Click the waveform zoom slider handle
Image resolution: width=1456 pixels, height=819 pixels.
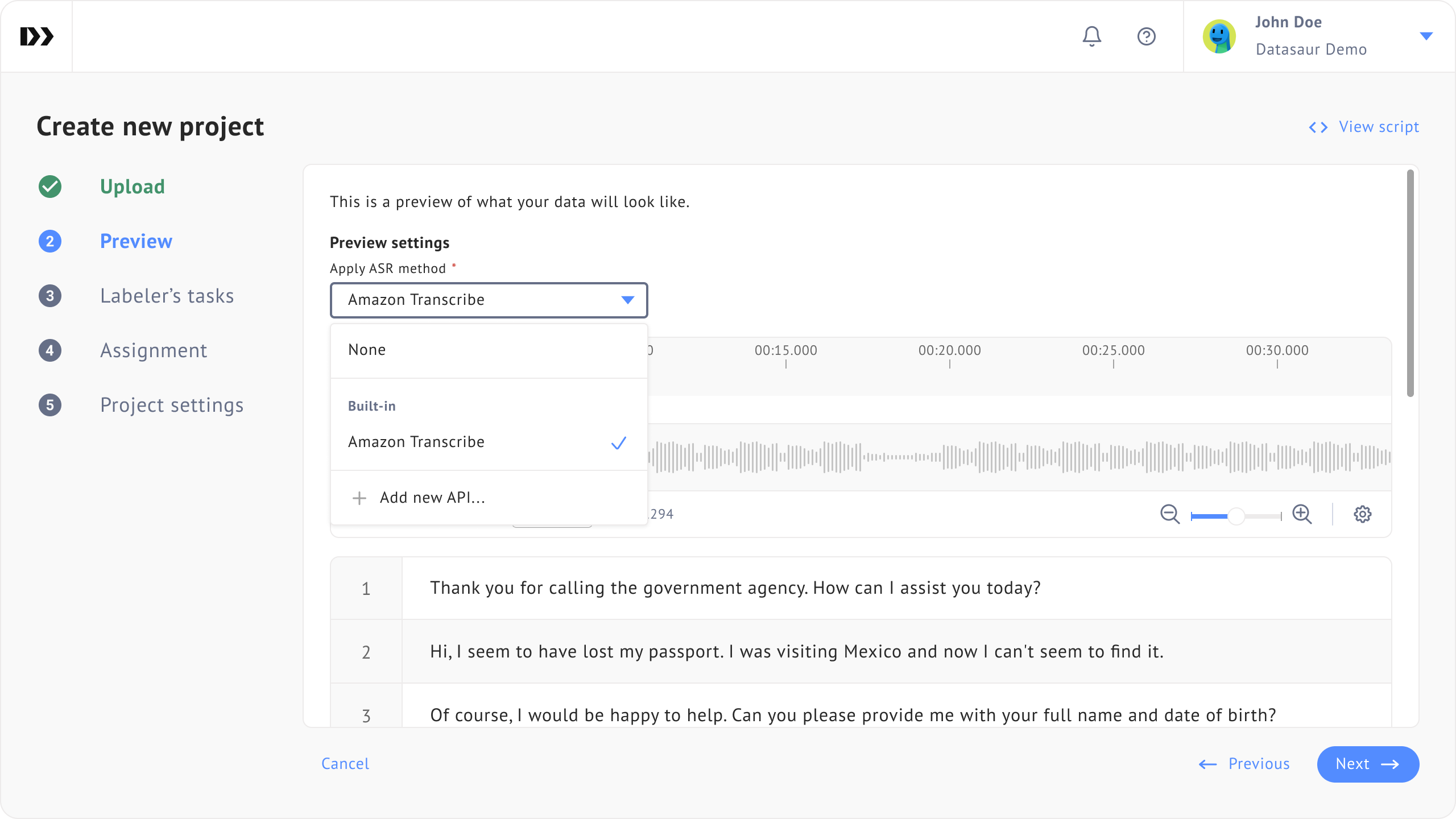pos(1236,516)
